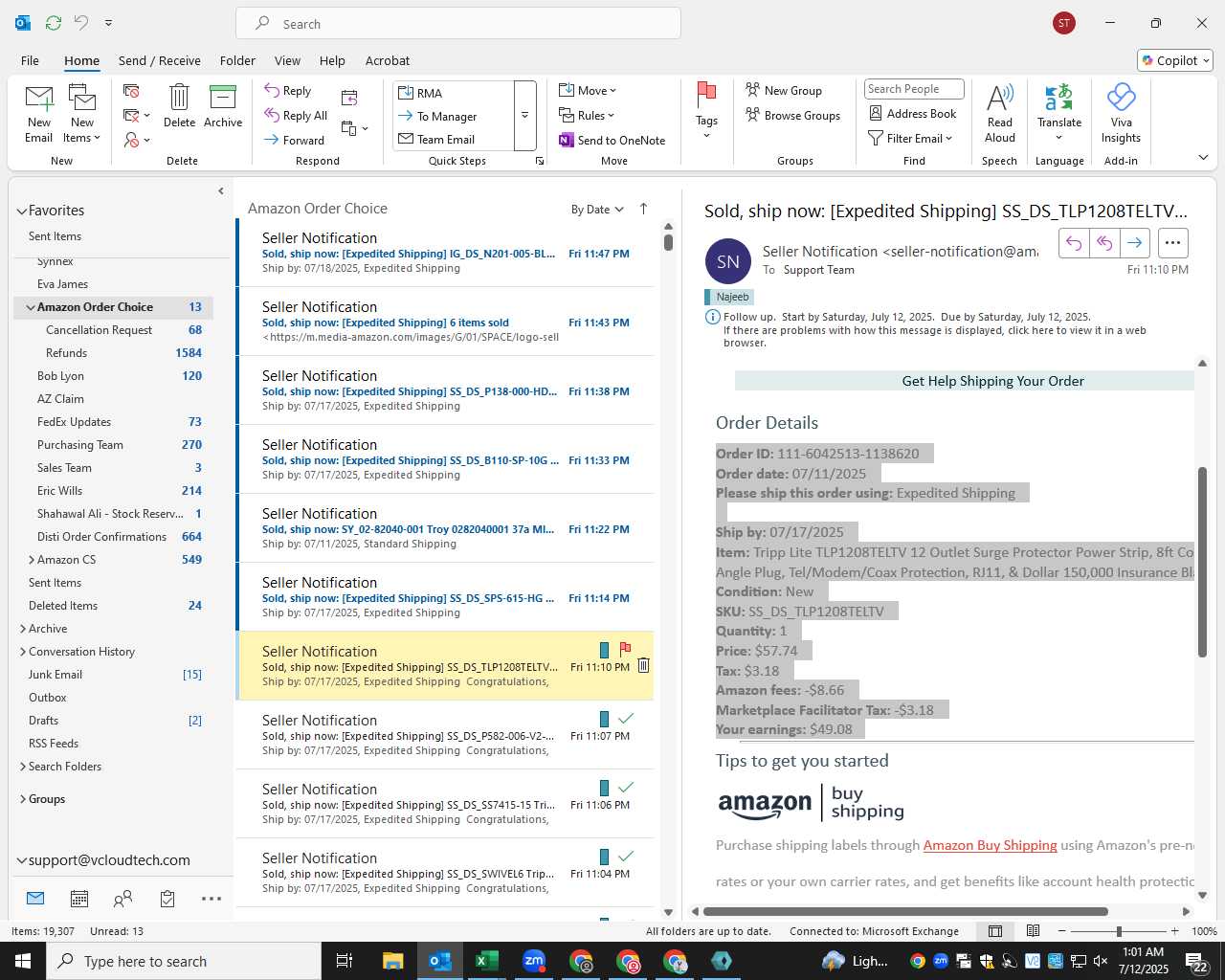The width and height of the screenshot is (1225, 980).
Task: Open the Folder tab
Action: 237,60
